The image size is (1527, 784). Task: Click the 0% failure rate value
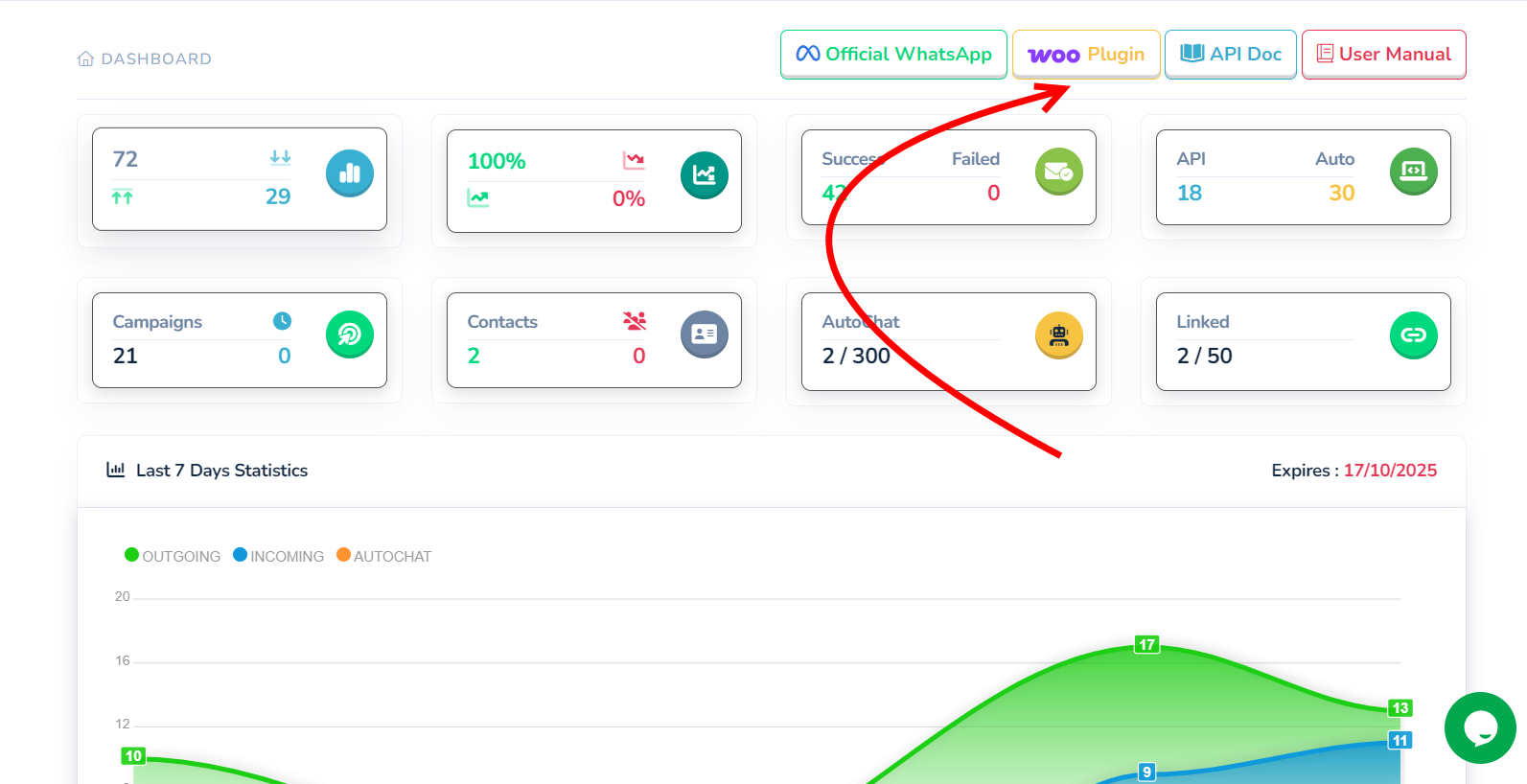point(629,198)
